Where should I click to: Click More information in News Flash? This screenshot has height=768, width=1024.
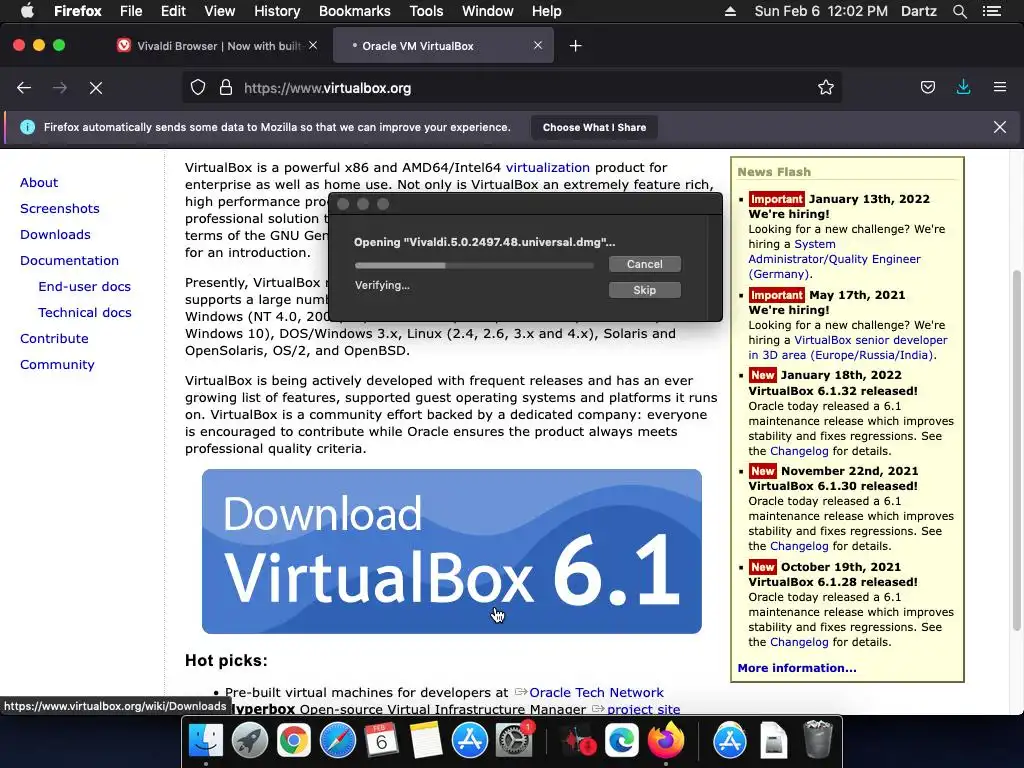[797, 668]
